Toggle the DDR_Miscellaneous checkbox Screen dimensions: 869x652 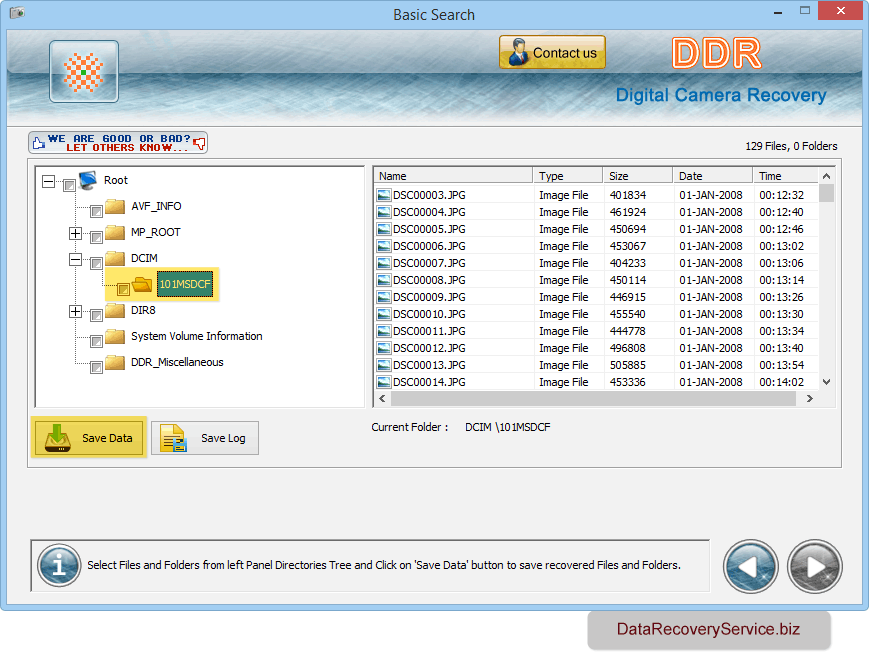[x=96, y=367]
